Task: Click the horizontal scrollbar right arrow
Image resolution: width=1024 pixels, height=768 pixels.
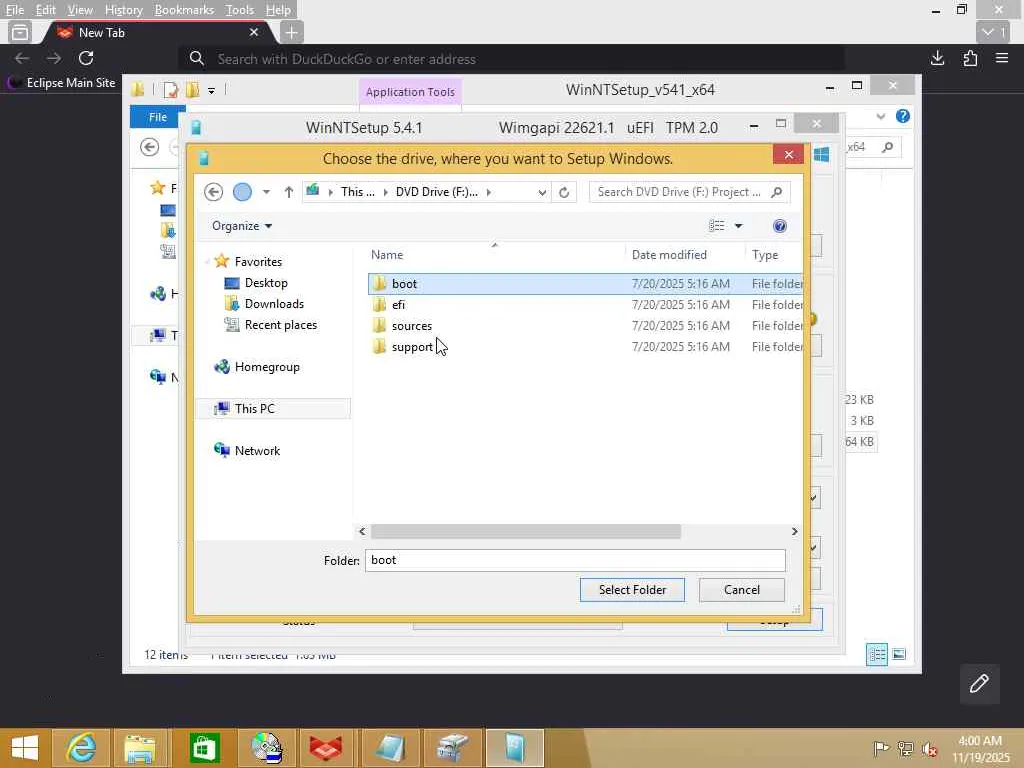Action: [794, 532]
